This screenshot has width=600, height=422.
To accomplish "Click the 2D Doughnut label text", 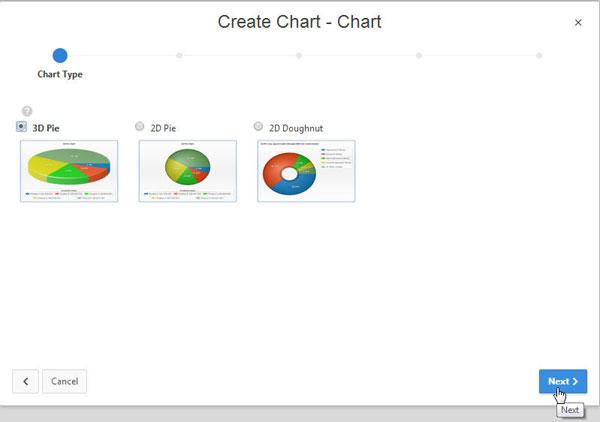I will 296,128.
